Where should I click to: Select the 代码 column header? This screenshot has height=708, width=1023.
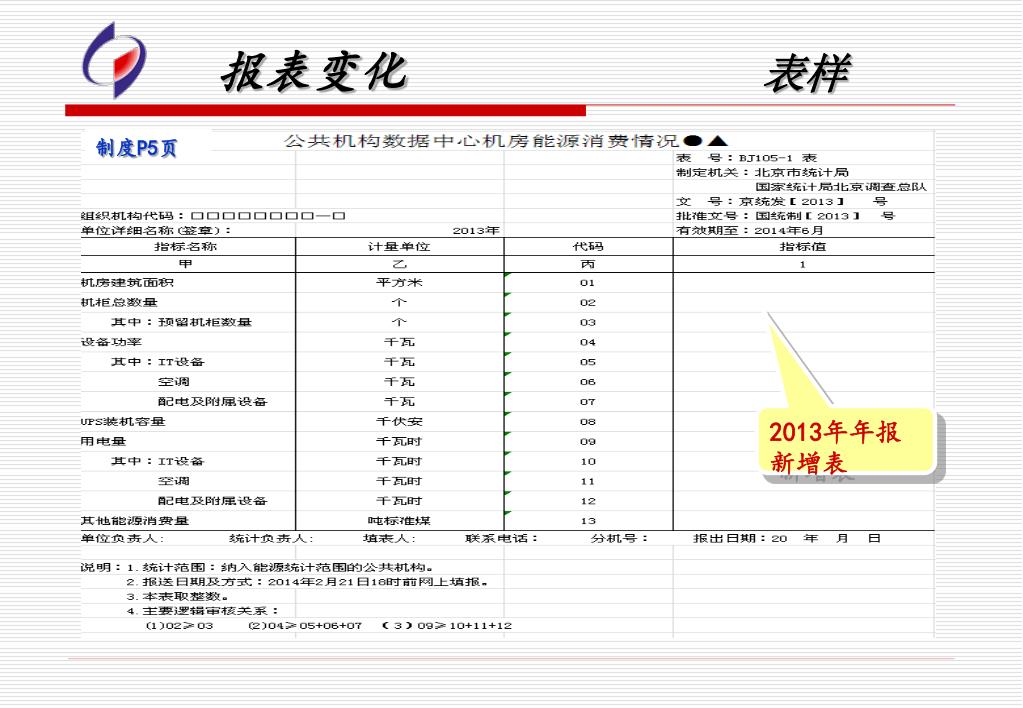(x=588, y=247)
